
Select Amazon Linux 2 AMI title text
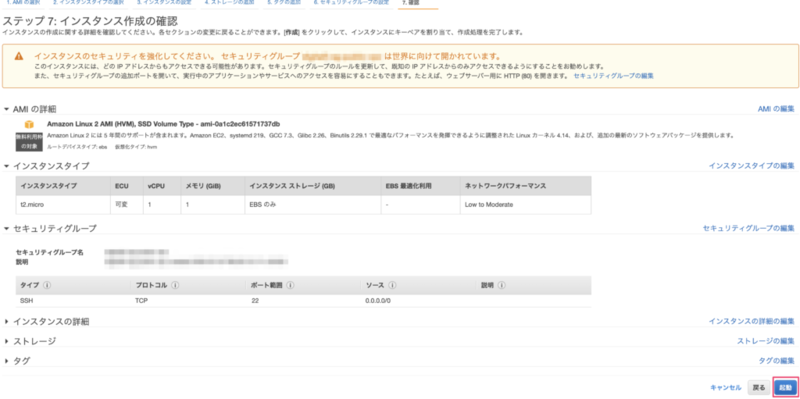tap(163, 124)
